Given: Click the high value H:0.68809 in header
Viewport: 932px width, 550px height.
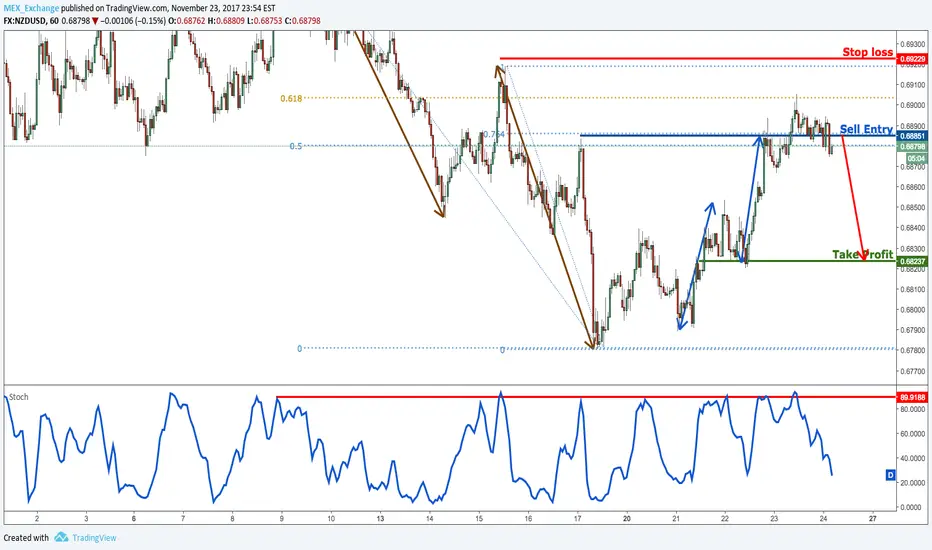Looking at the screenshot, I should click(226, 21).
